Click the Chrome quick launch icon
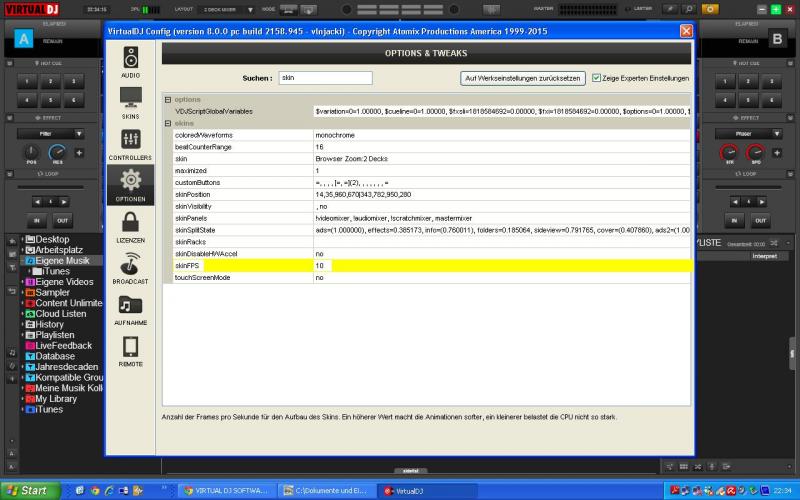Viewport: 800px width, 500px height. pyautogui.click(x=95, y=491)
